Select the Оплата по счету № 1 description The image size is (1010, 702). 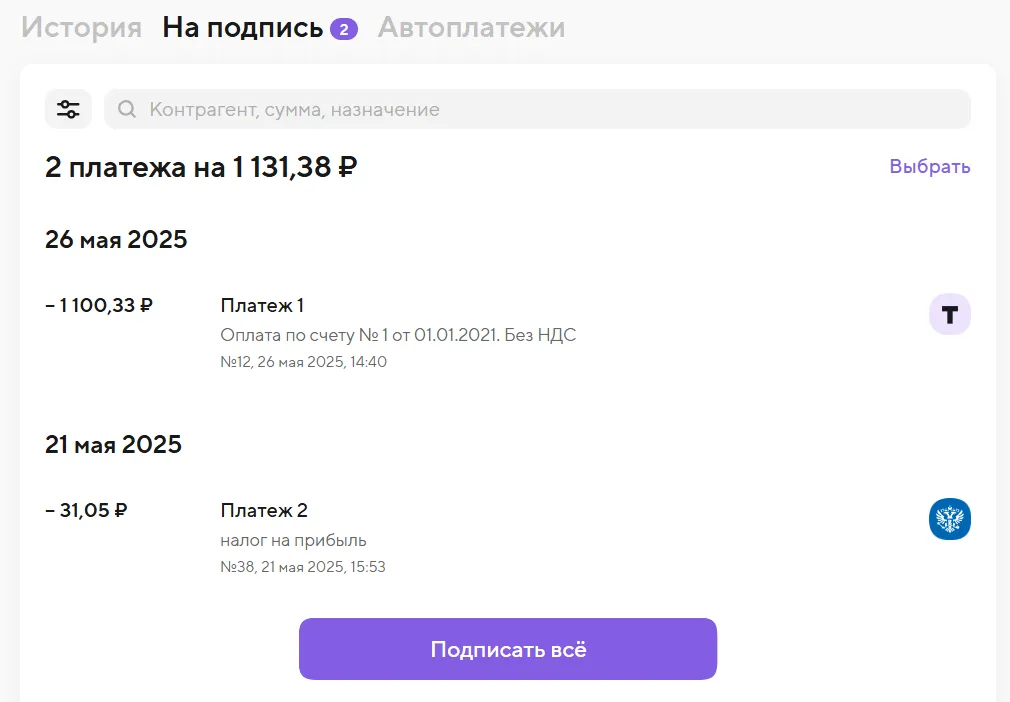tap(398, 335)
